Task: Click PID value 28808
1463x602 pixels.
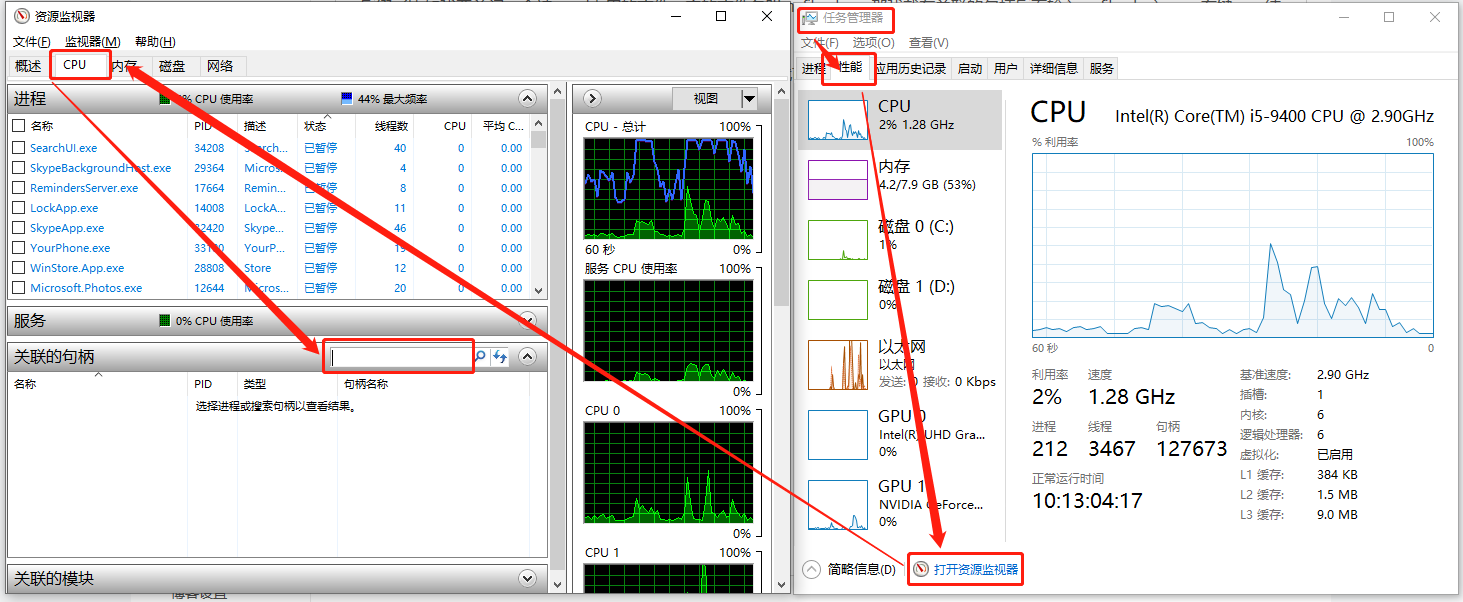Action: pos(209,268)
